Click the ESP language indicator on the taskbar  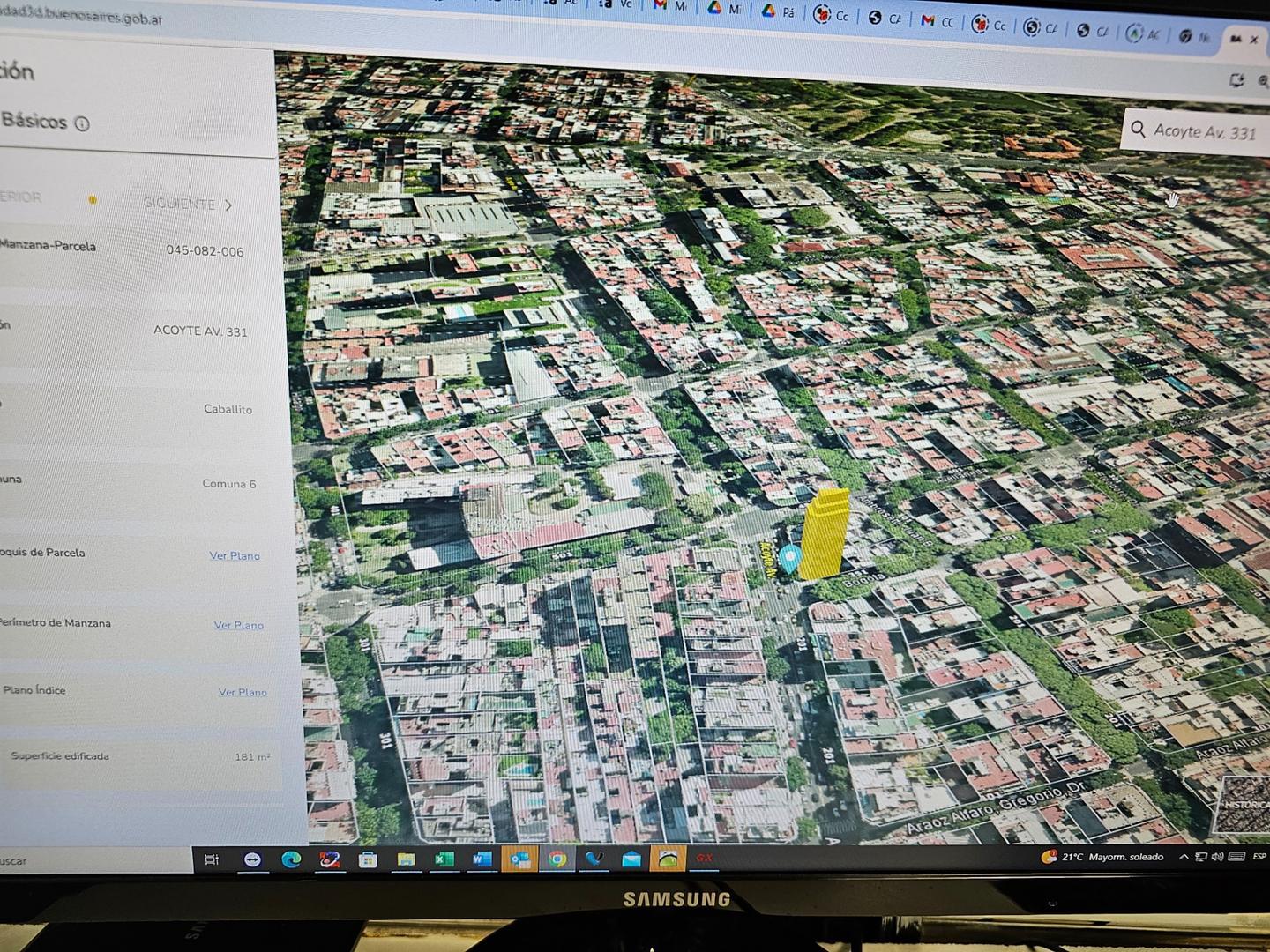coord(1259,857)
